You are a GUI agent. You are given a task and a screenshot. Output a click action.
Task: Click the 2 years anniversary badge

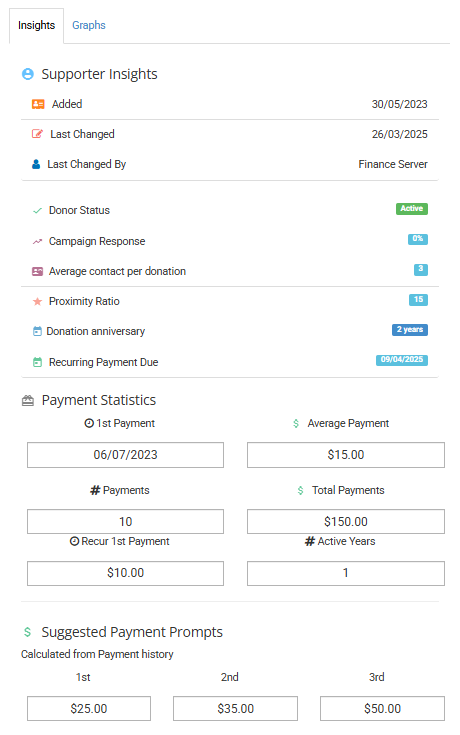coord(410,330)
